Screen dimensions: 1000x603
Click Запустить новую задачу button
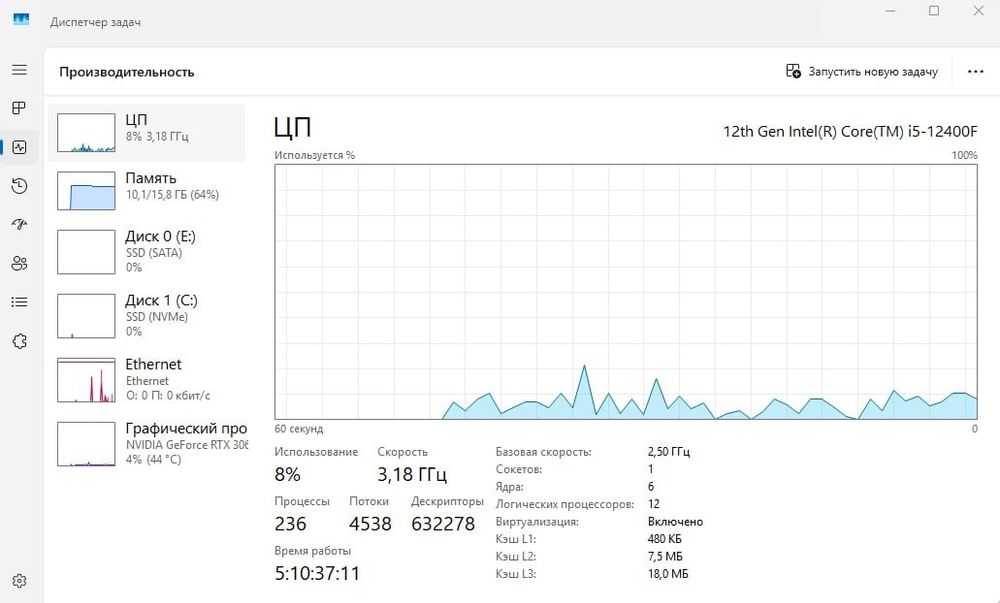point(862,71)
